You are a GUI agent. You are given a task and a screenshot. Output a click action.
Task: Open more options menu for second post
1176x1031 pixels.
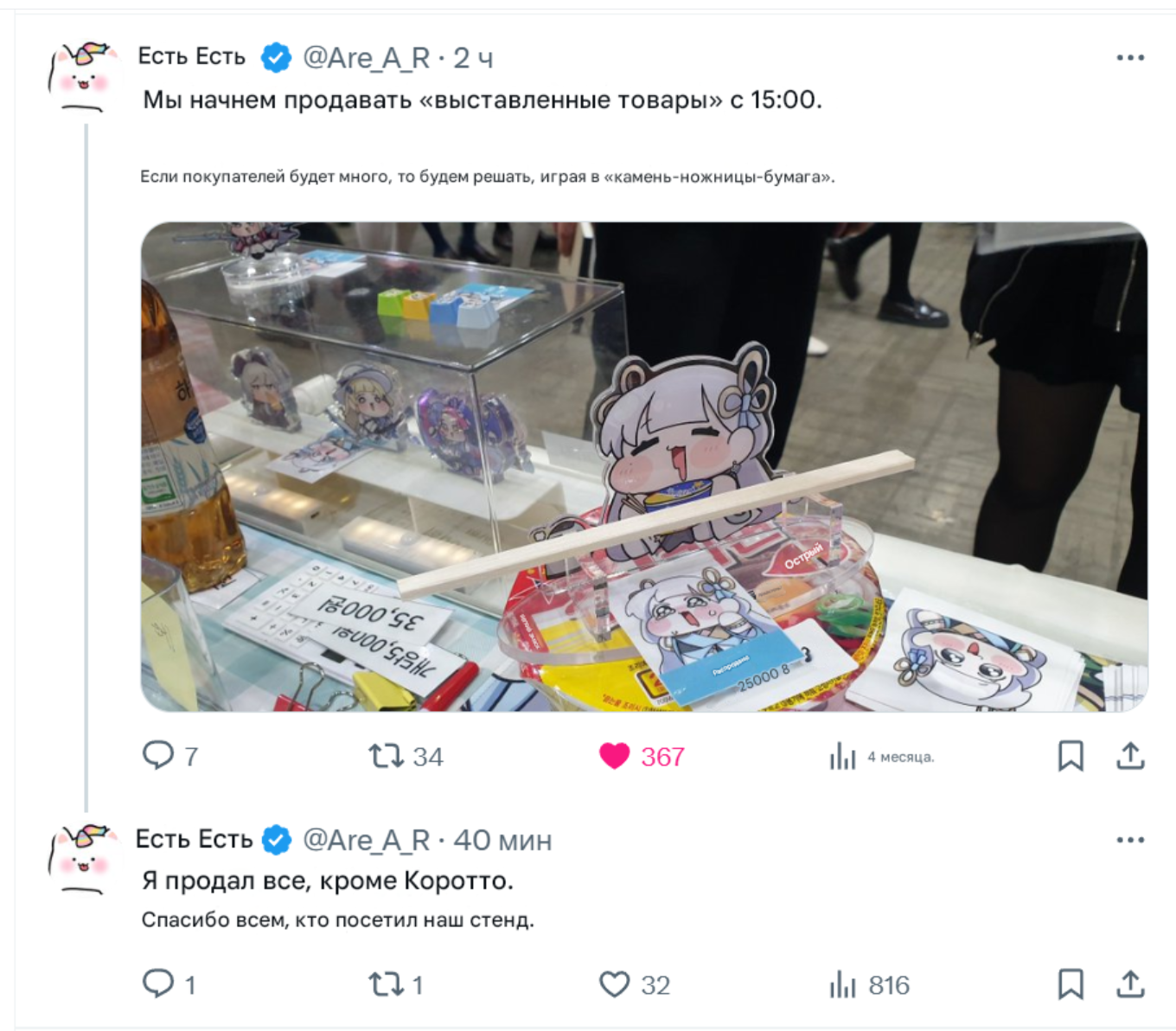1130,840
